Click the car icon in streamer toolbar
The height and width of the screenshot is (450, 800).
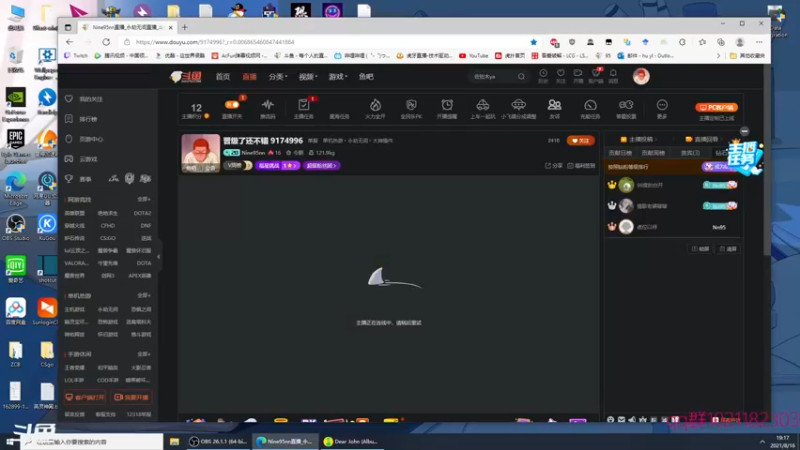(483, 105)
